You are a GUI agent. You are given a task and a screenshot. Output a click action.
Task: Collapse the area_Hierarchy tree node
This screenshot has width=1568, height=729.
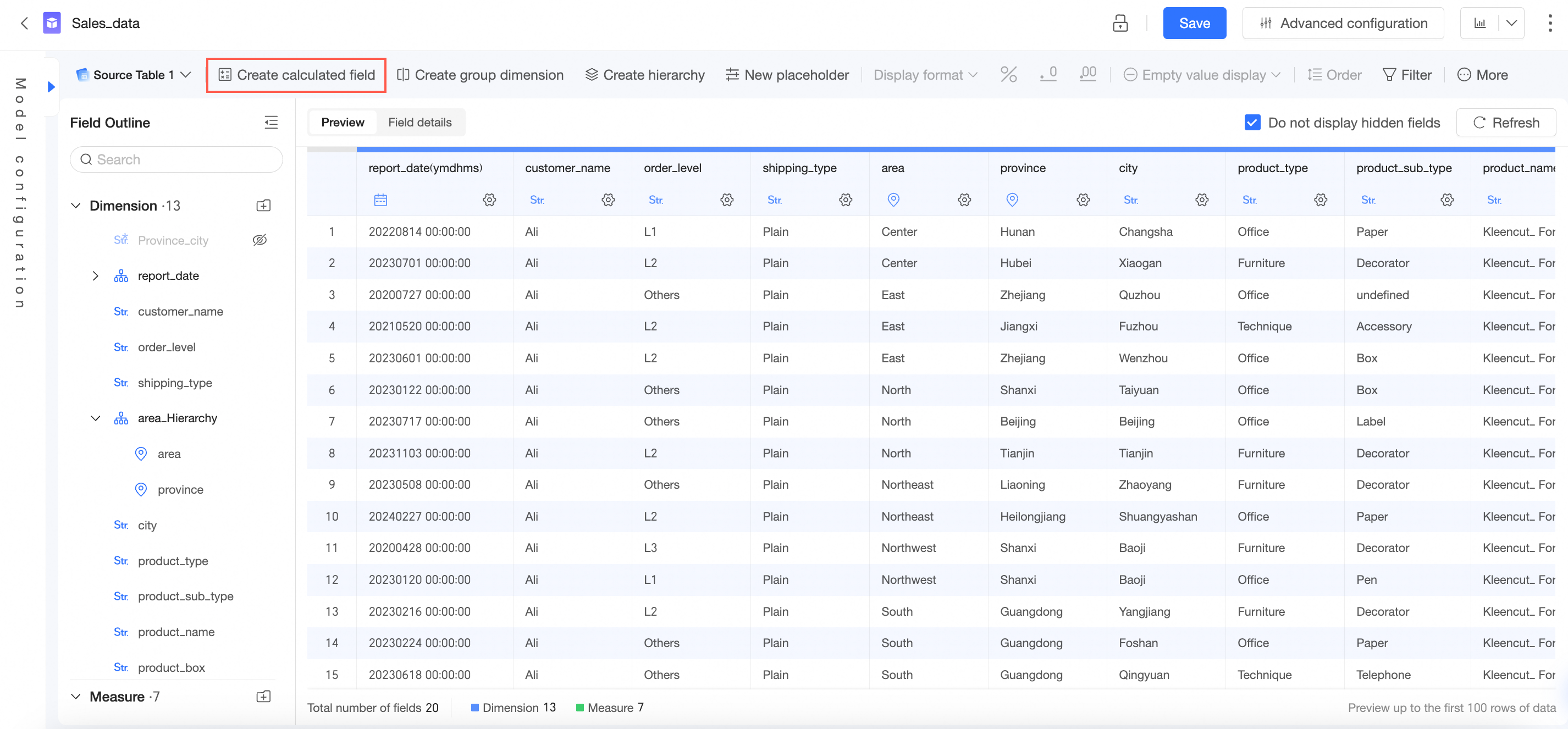tap(95, 418)
